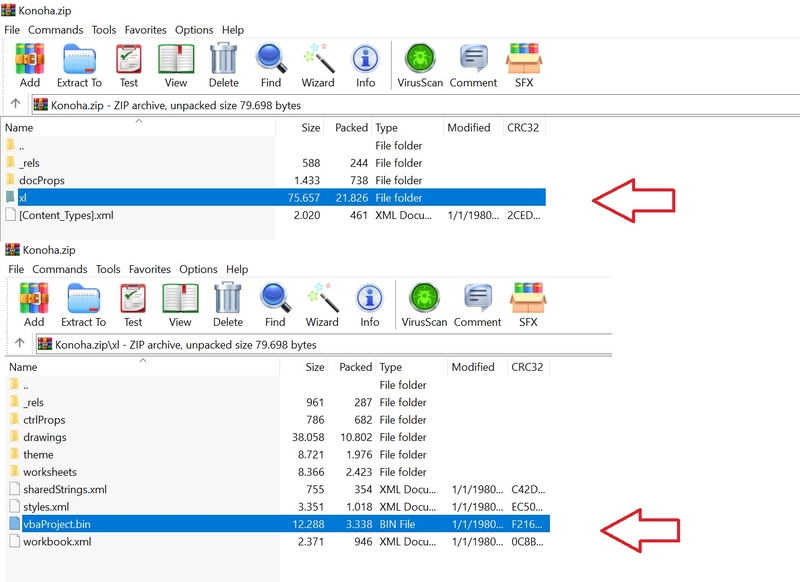
Task: Click Find magnifier icon in upper window
Action: pos(271,66)
